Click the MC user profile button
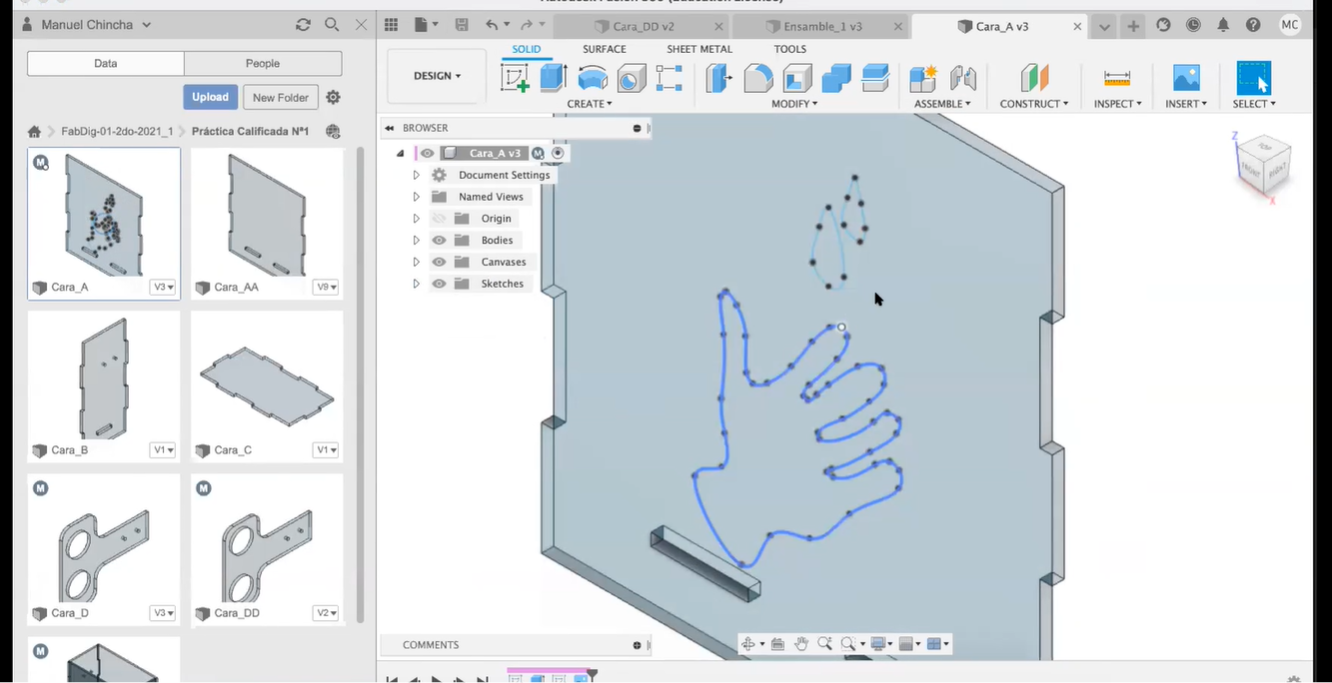This screenshot has width=1332, height=683. 1290,25
